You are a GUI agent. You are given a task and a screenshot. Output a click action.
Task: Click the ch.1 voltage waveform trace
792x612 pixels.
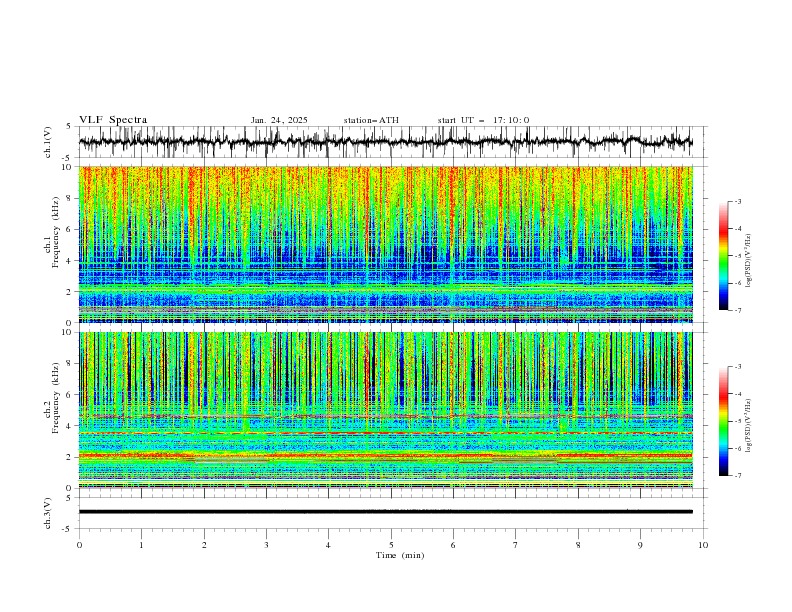pos(385,142)
